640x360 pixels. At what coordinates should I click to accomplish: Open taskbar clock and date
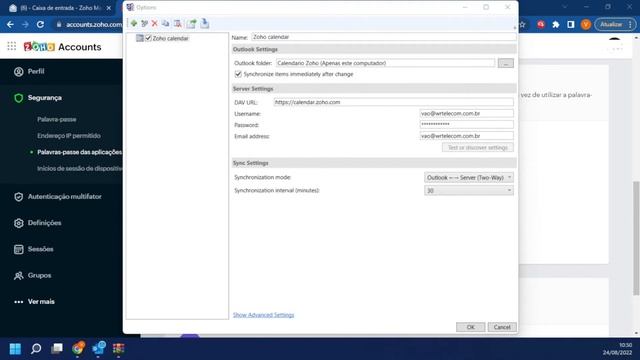(617, 349)
